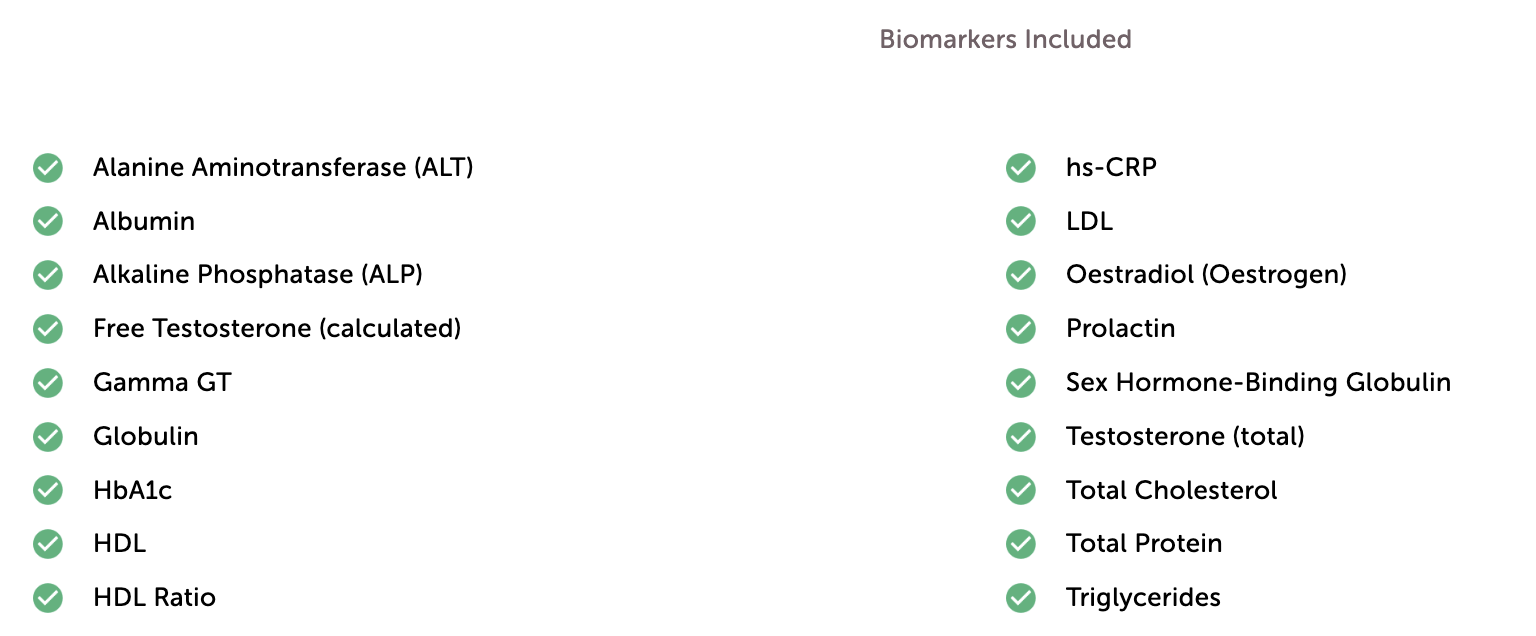
Task: Click the check icon beside Total Protein
Action: 1021,544
